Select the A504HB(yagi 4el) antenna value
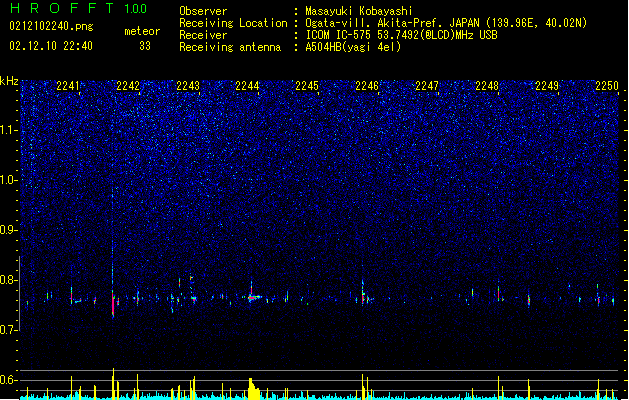Image resolution: width=629 pixels, height=400 pixels. point(353,47)
